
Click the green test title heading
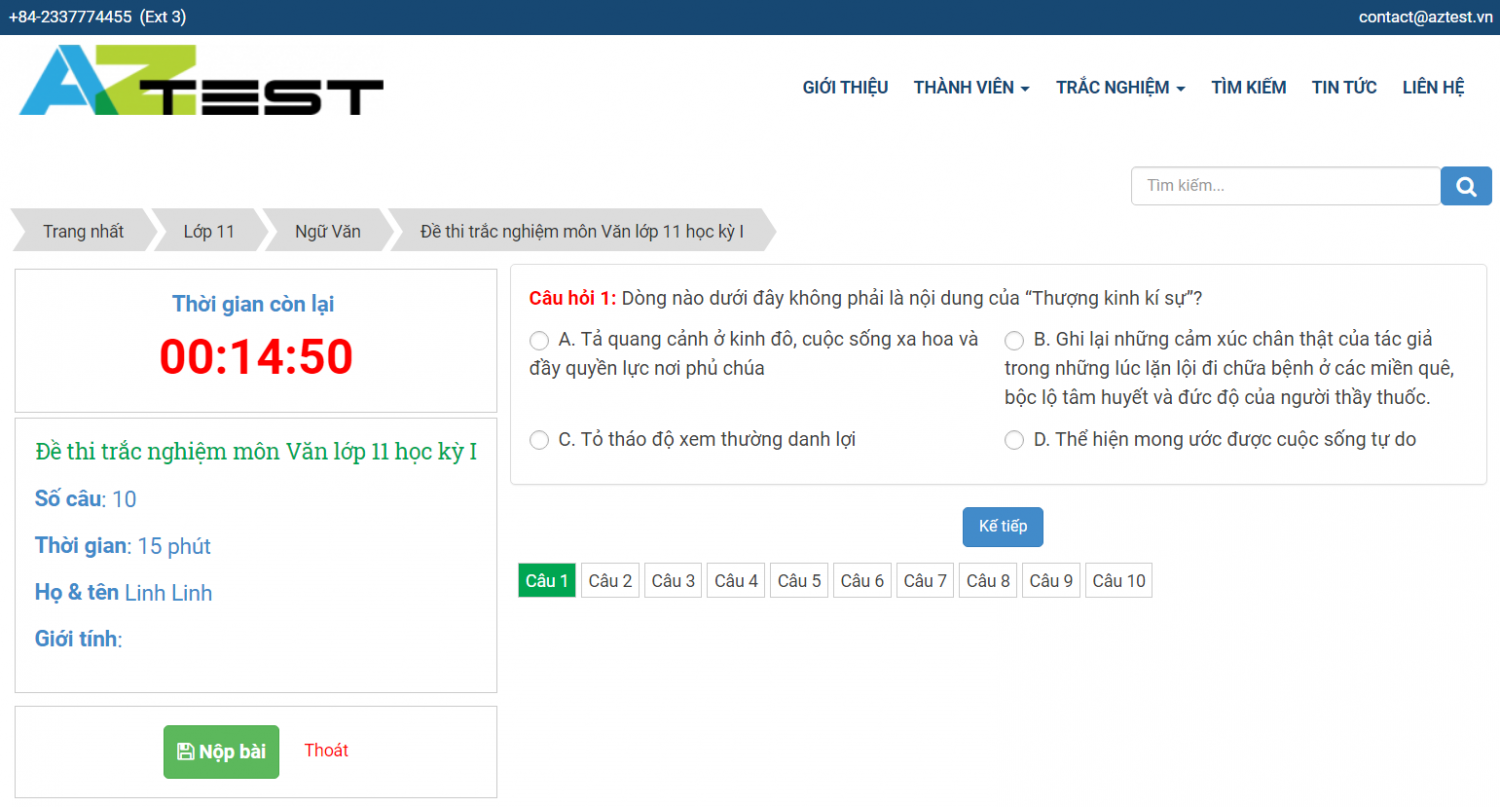tap(256, 452)
